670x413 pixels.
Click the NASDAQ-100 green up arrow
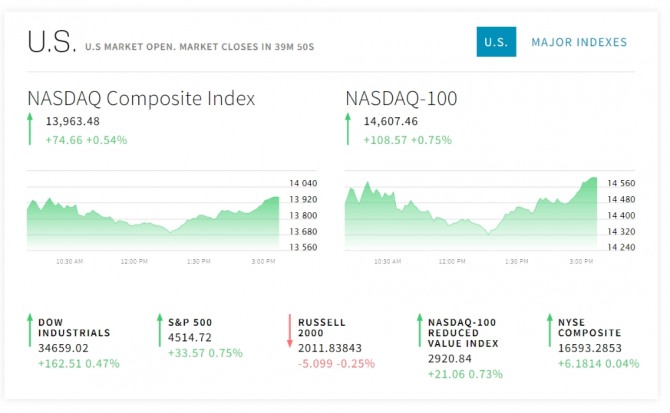pos(349,130)
